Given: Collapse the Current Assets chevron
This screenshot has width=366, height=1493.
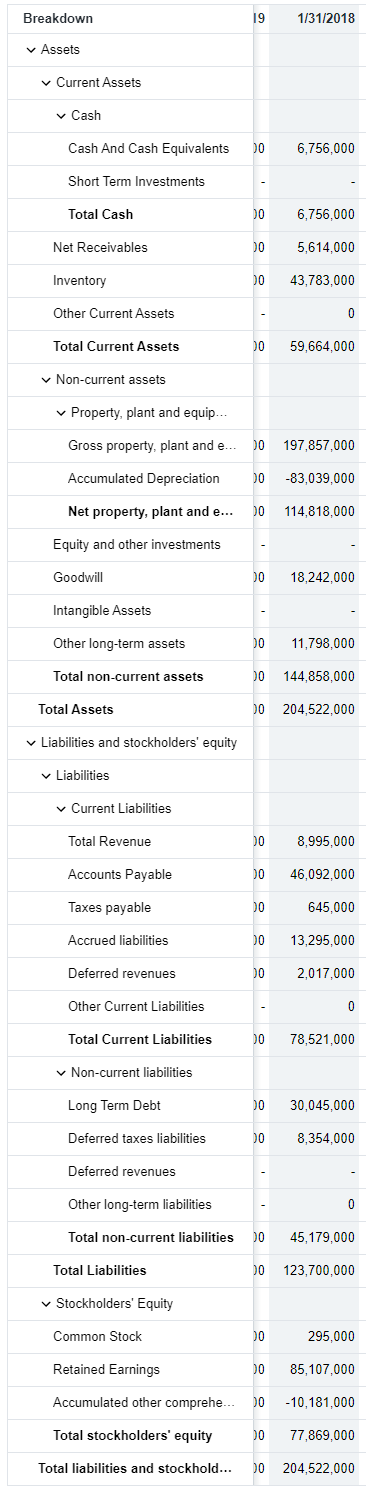Looking at the screenshot, I should [x=46, y=83].
